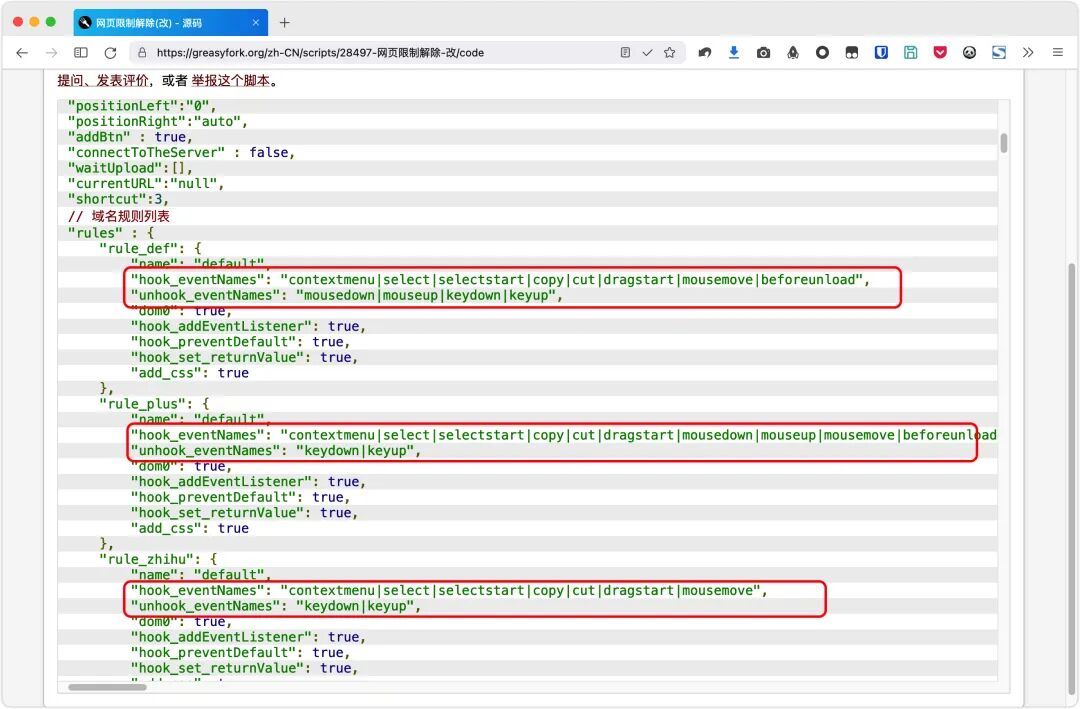The width and height of the screenshot is (1080, 709).
Task: Show site security info via lock icon
Action: tap(142, 52)
